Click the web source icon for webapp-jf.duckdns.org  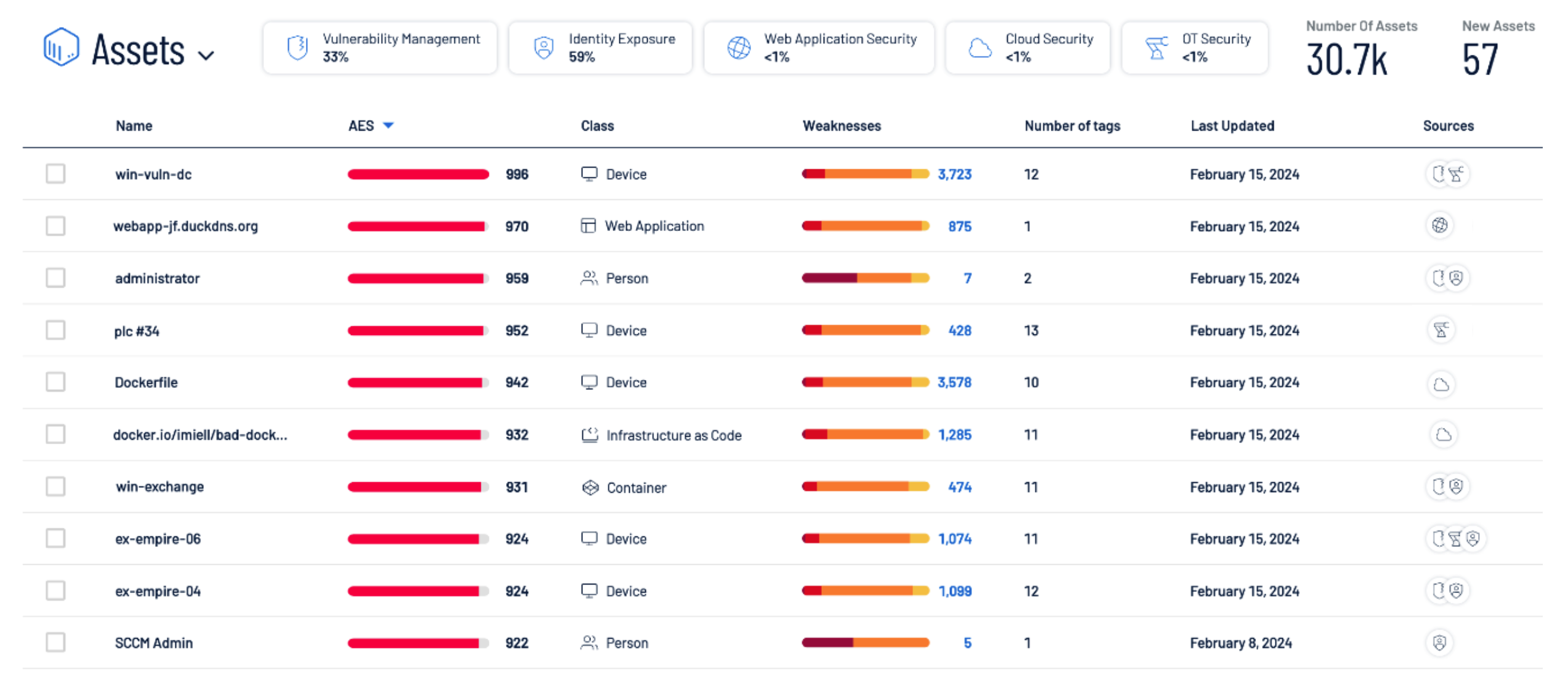click(x=1439, y=225)
